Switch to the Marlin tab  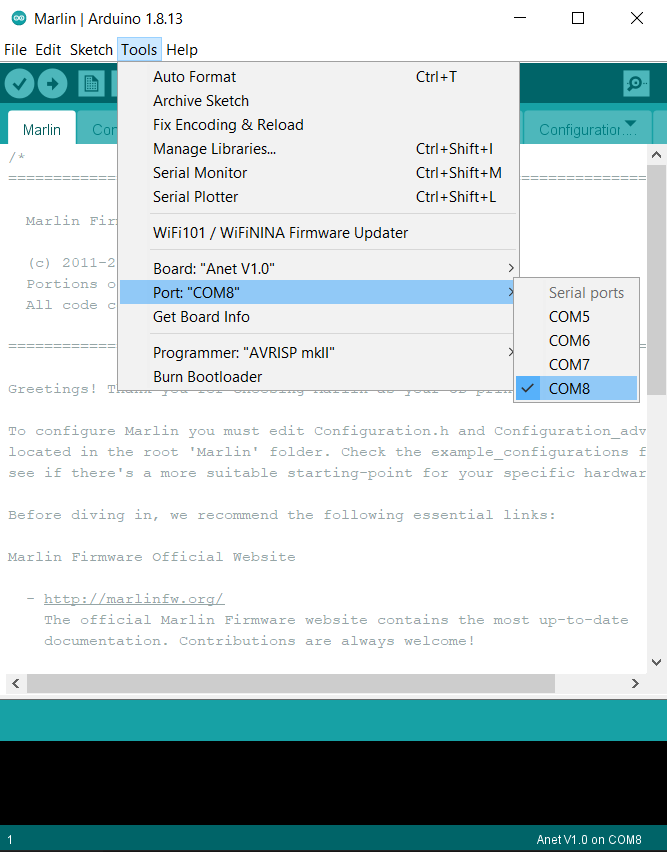(42, 129)
